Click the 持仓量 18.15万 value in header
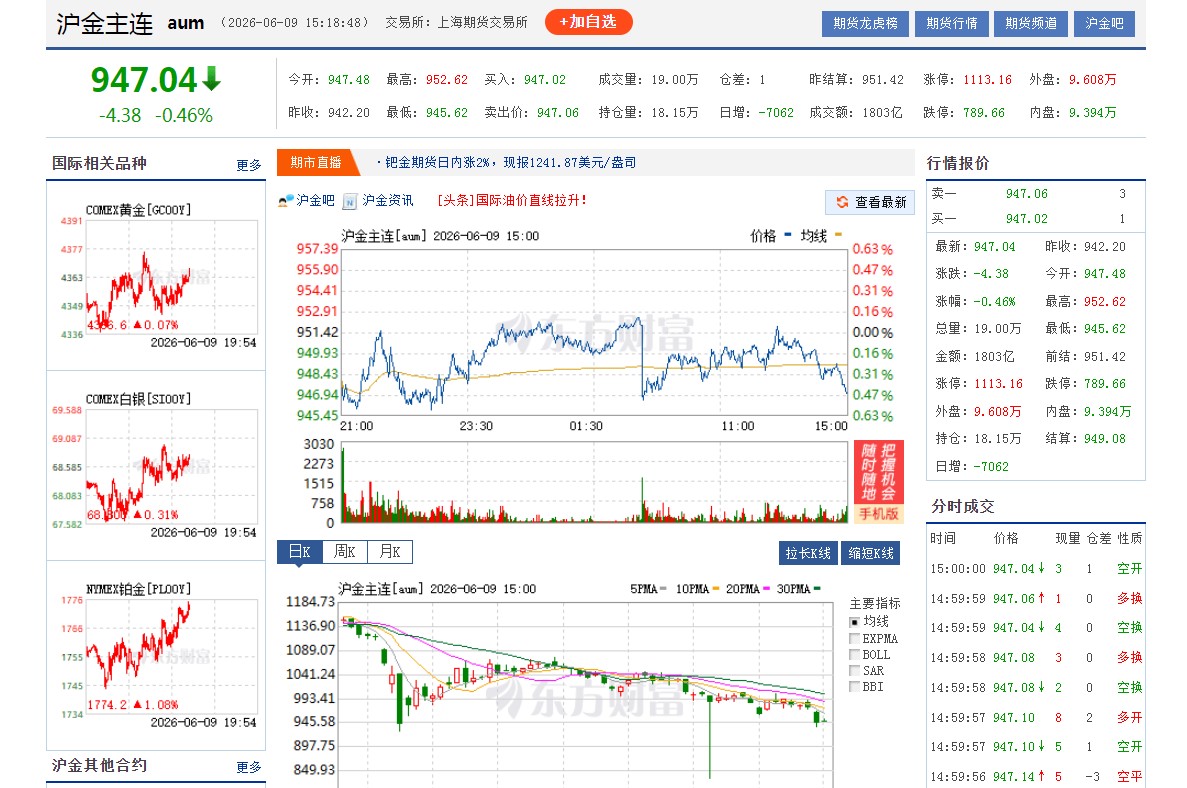Viewport: 1187px width, 788px height. click(x=675, y=113)
